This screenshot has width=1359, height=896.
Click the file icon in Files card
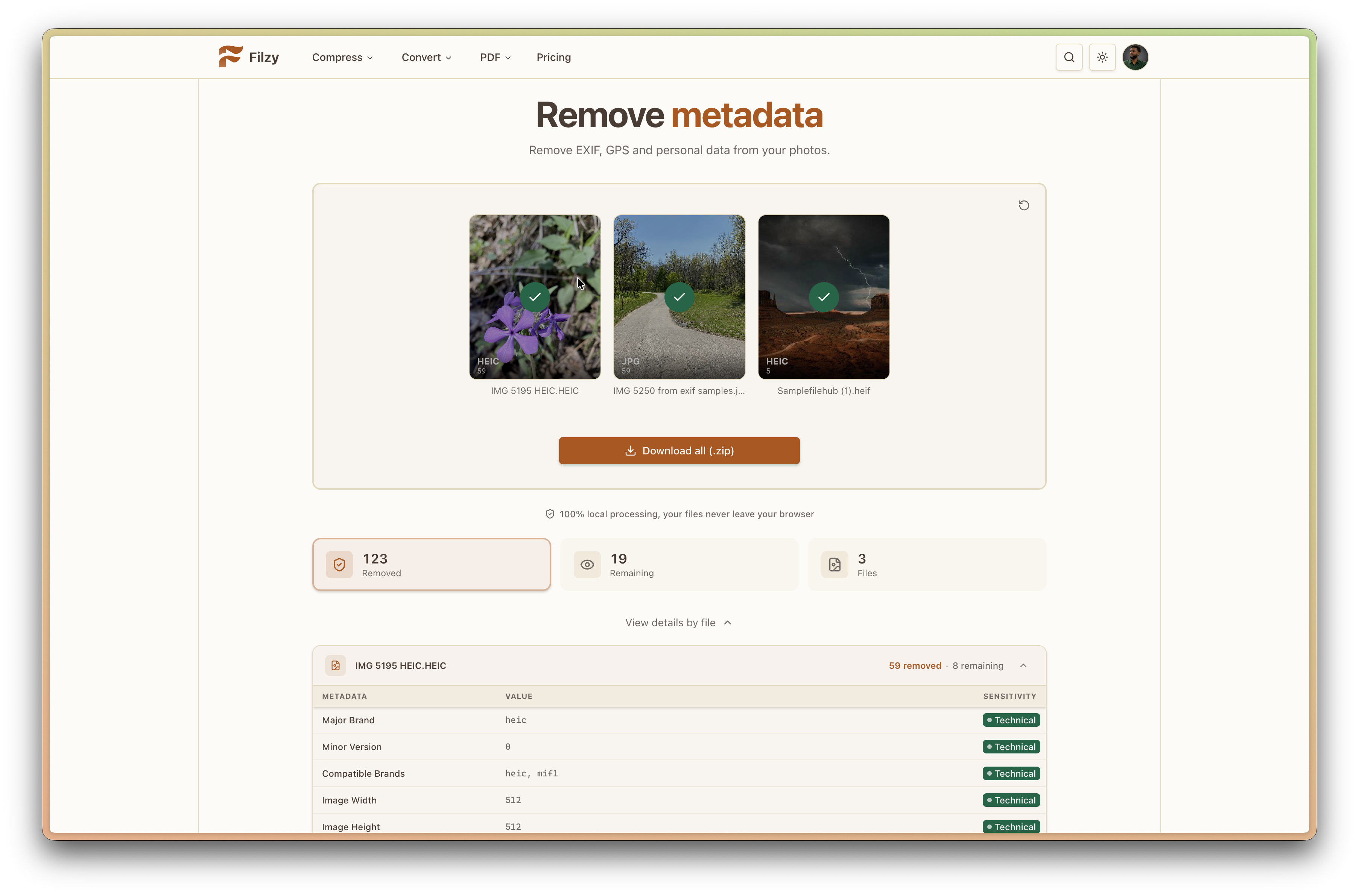835,565
